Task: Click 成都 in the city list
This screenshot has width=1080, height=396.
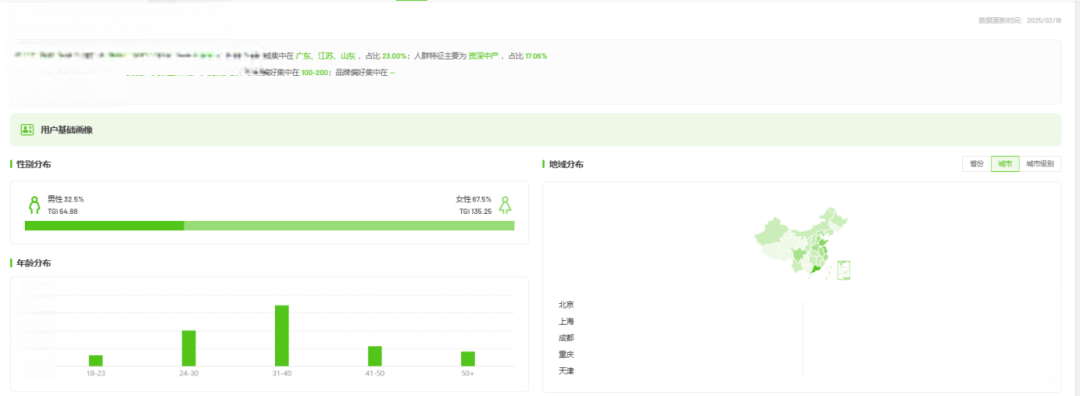Action: coord(566,337)
